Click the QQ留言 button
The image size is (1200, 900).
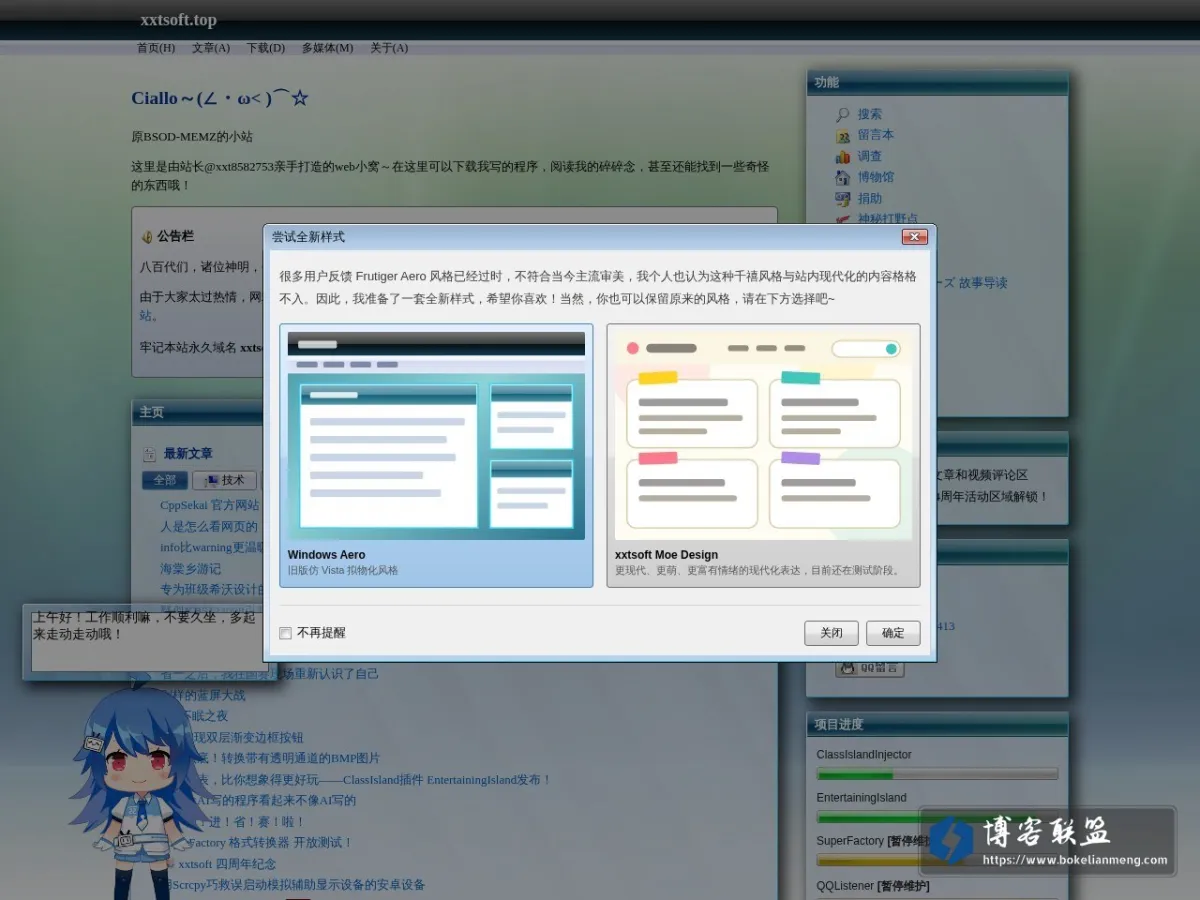pos(870,667)
